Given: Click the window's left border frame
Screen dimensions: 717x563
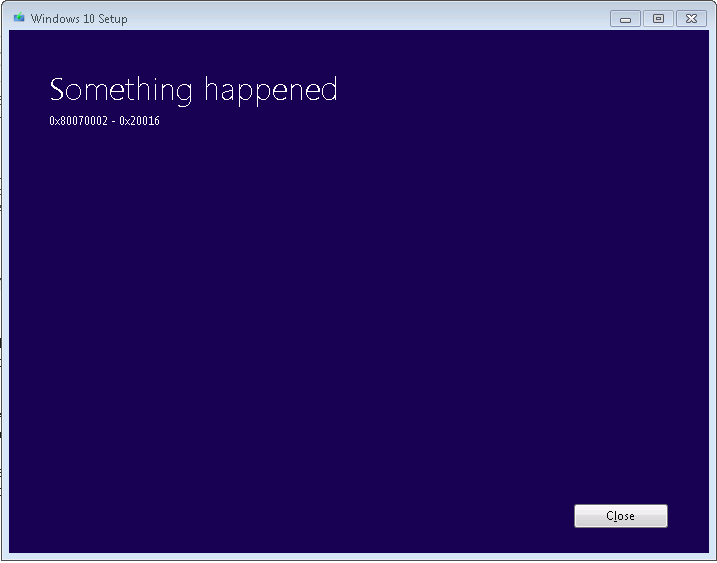Looking at the screenshot, I should tap(5, 293).
